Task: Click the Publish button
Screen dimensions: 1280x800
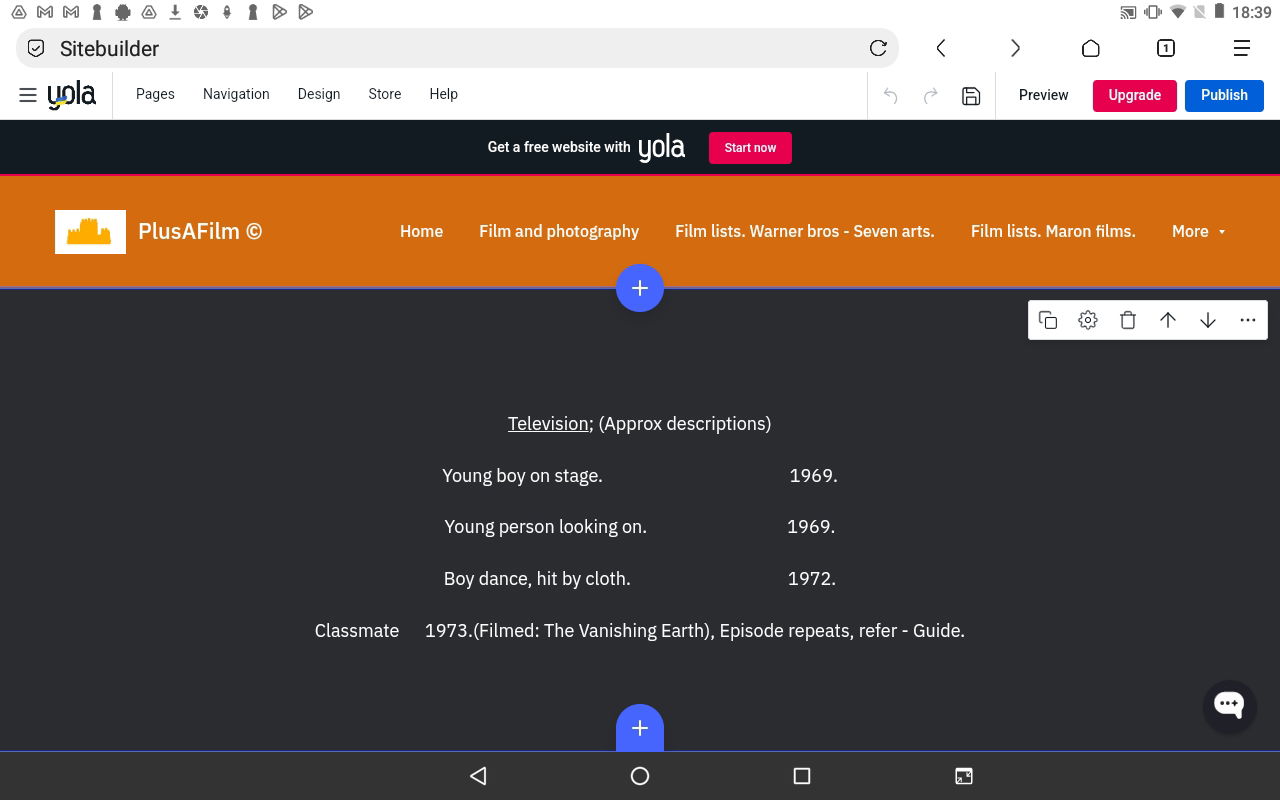Action: 1224,95
